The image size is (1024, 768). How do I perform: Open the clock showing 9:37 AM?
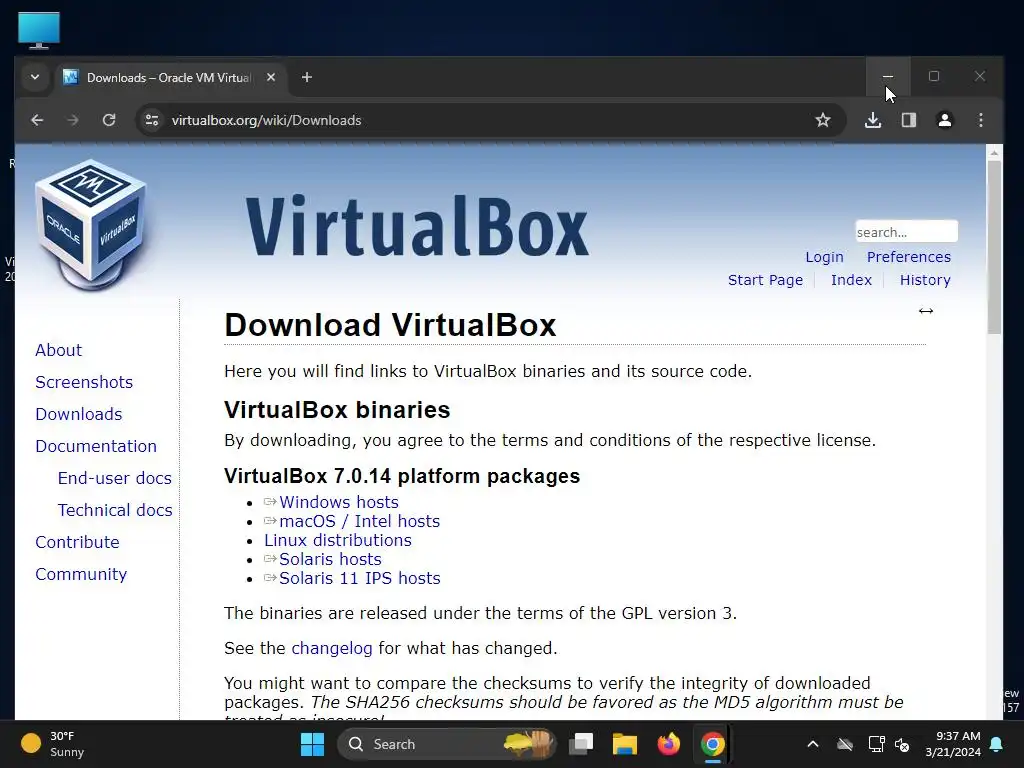point(953,744)
